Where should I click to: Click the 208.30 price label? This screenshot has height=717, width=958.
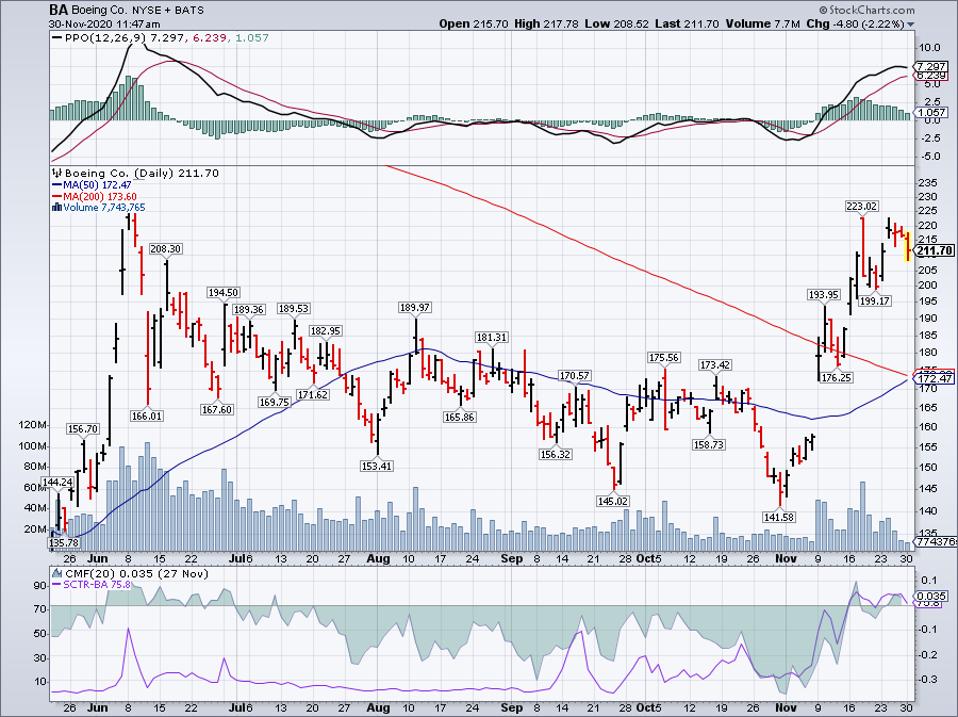tap(166, 249)
